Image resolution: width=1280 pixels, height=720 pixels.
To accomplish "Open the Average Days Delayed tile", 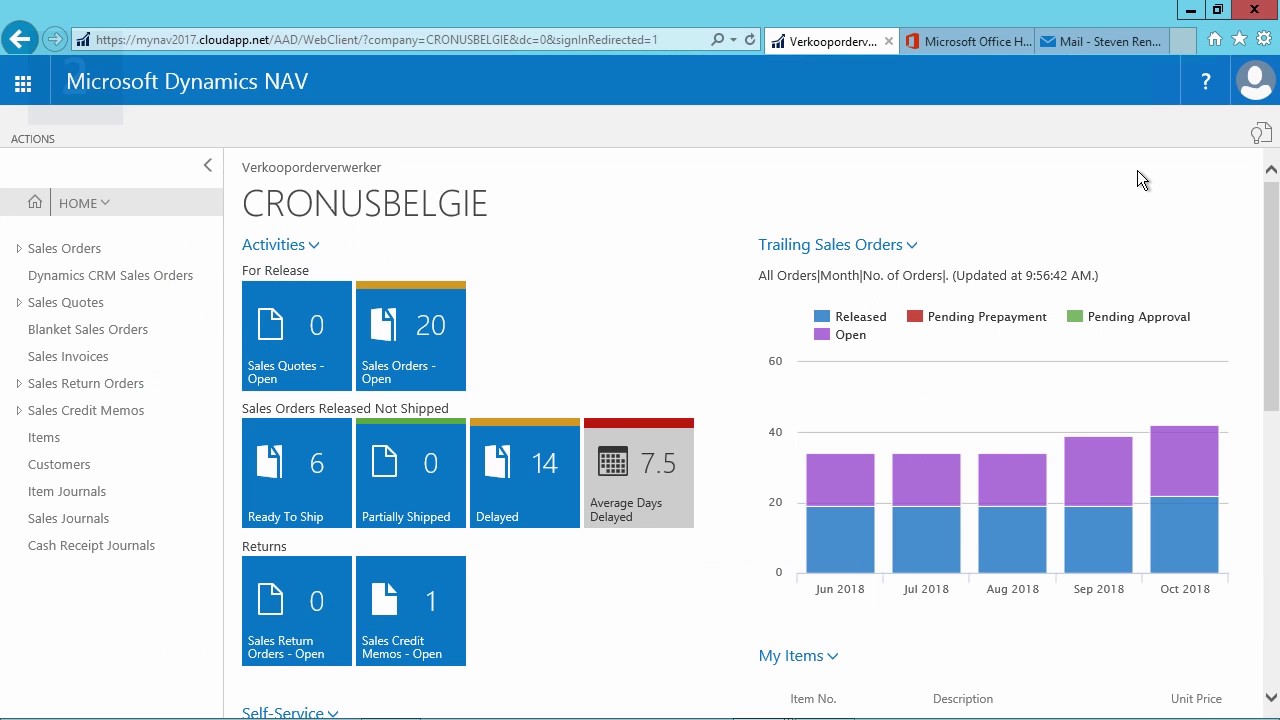I will point(639,473).
